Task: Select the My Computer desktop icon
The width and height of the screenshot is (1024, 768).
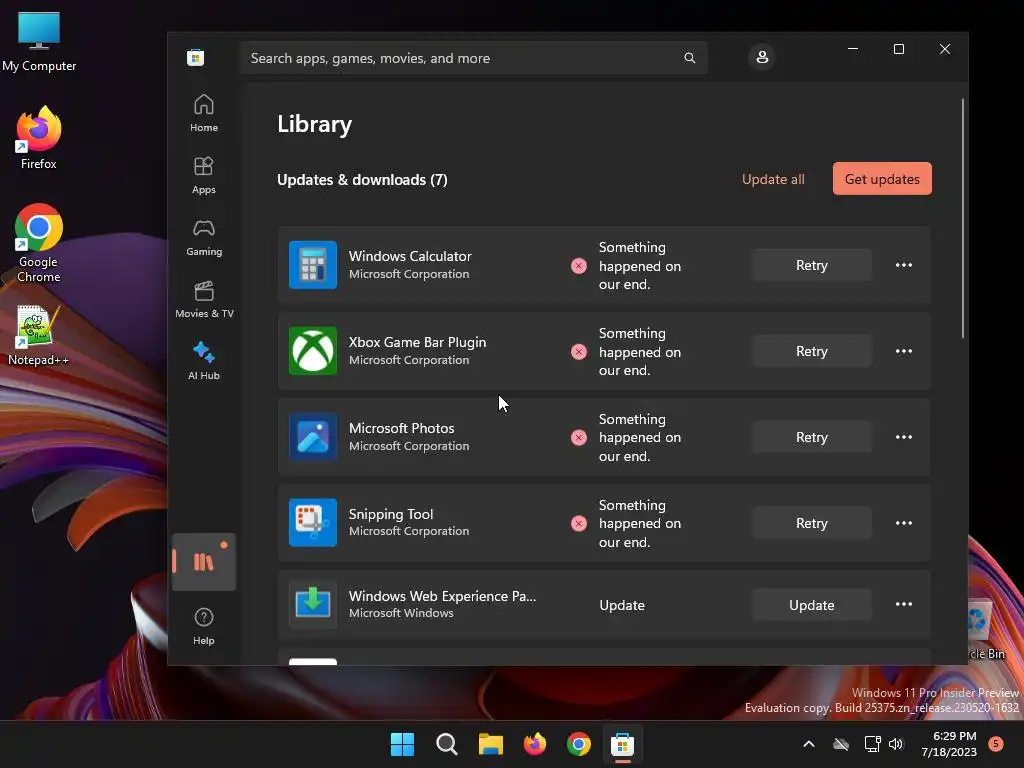Action: tap(39, 41)
